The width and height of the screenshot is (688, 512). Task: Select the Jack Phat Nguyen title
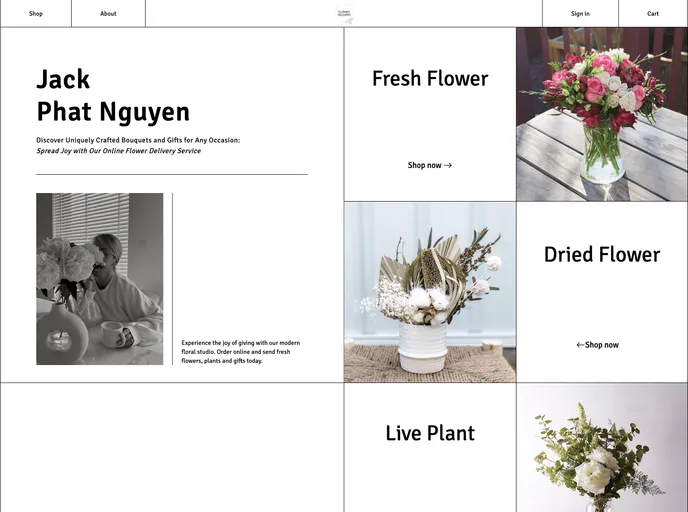tap(113, 96)
